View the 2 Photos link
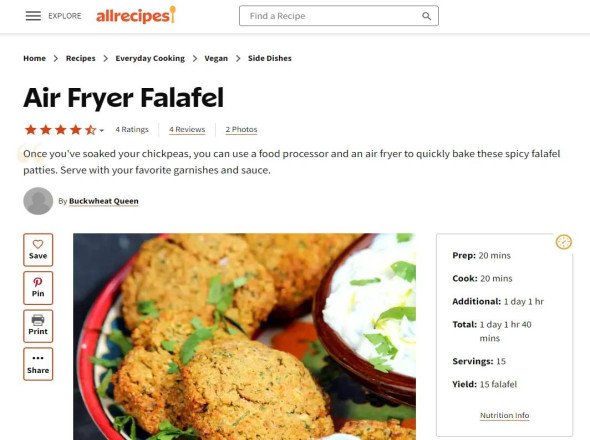This screenshot has height=440, width=590. coord(242,129)
